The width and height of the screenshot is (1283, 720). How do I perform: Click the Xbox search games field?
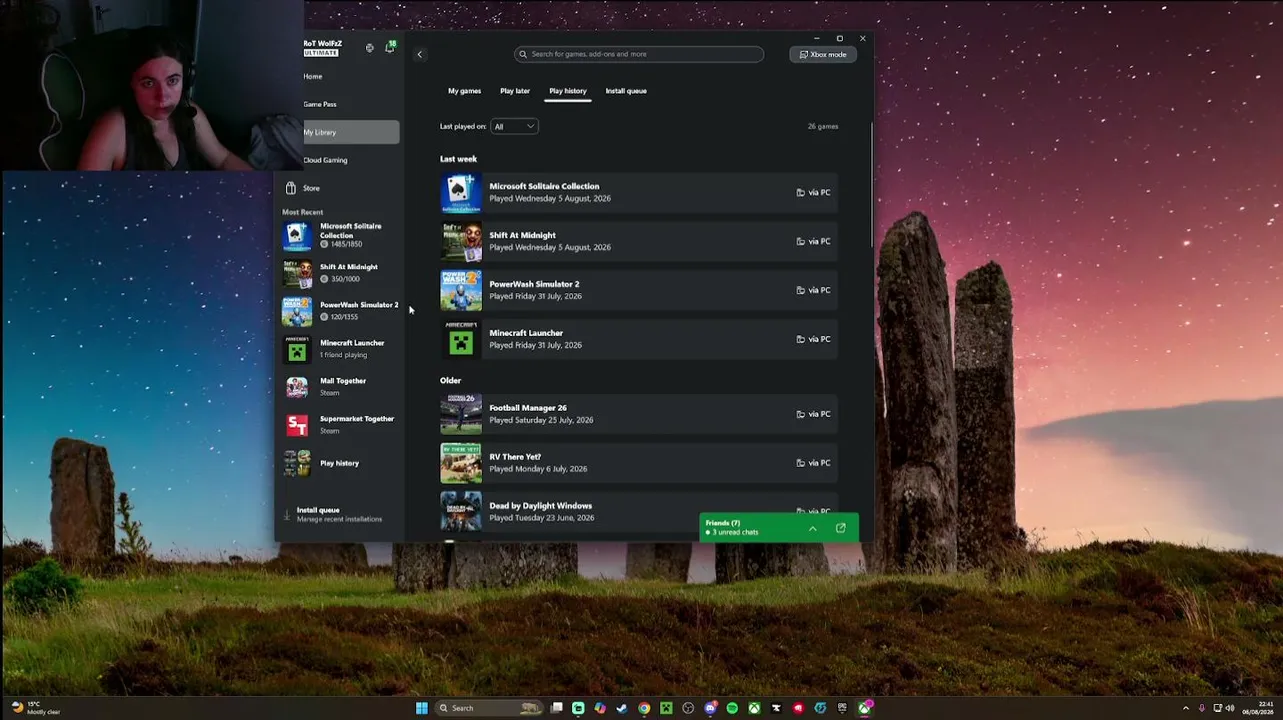pos(639,54)
